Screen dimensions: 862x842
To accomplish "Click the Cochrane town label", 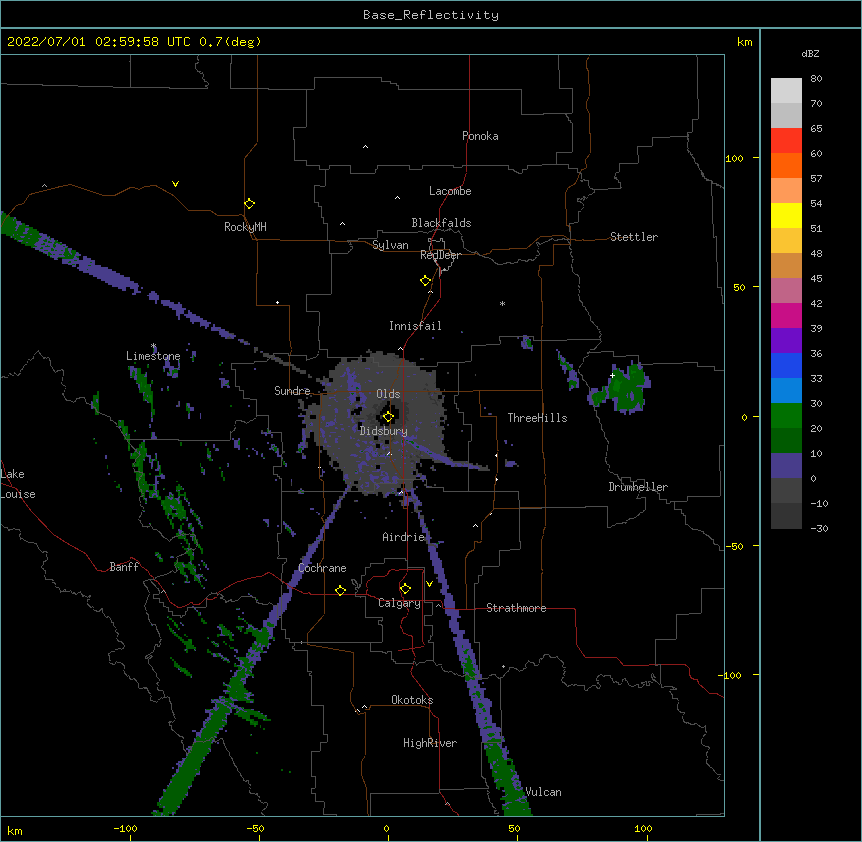I will tap(322, 568).
